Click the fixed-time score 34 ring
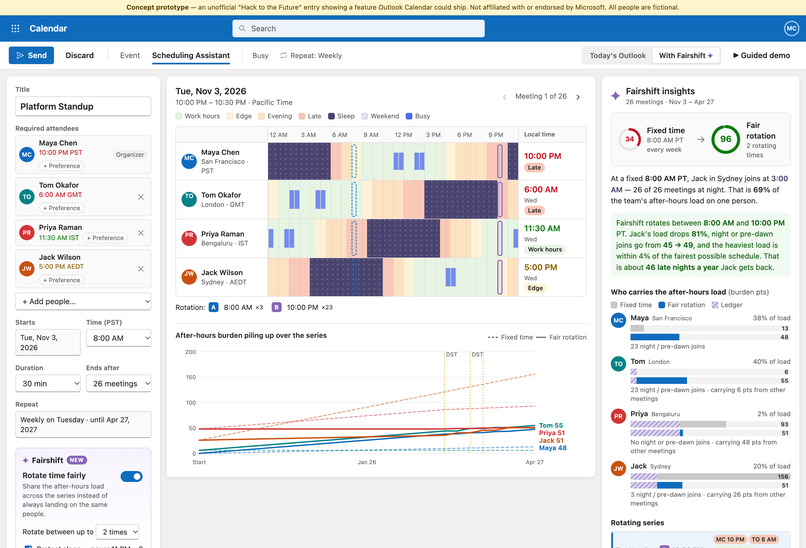806x548 pixels. click(x=629, y=139)
